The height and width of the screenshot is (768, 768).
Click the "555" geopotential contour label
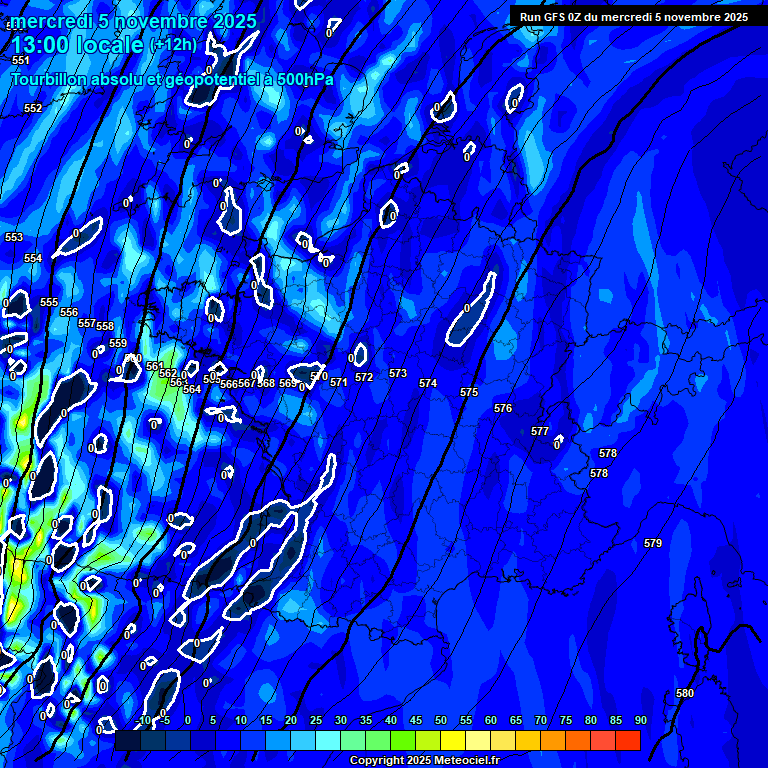pyautogui.click(x=49, y=302)
